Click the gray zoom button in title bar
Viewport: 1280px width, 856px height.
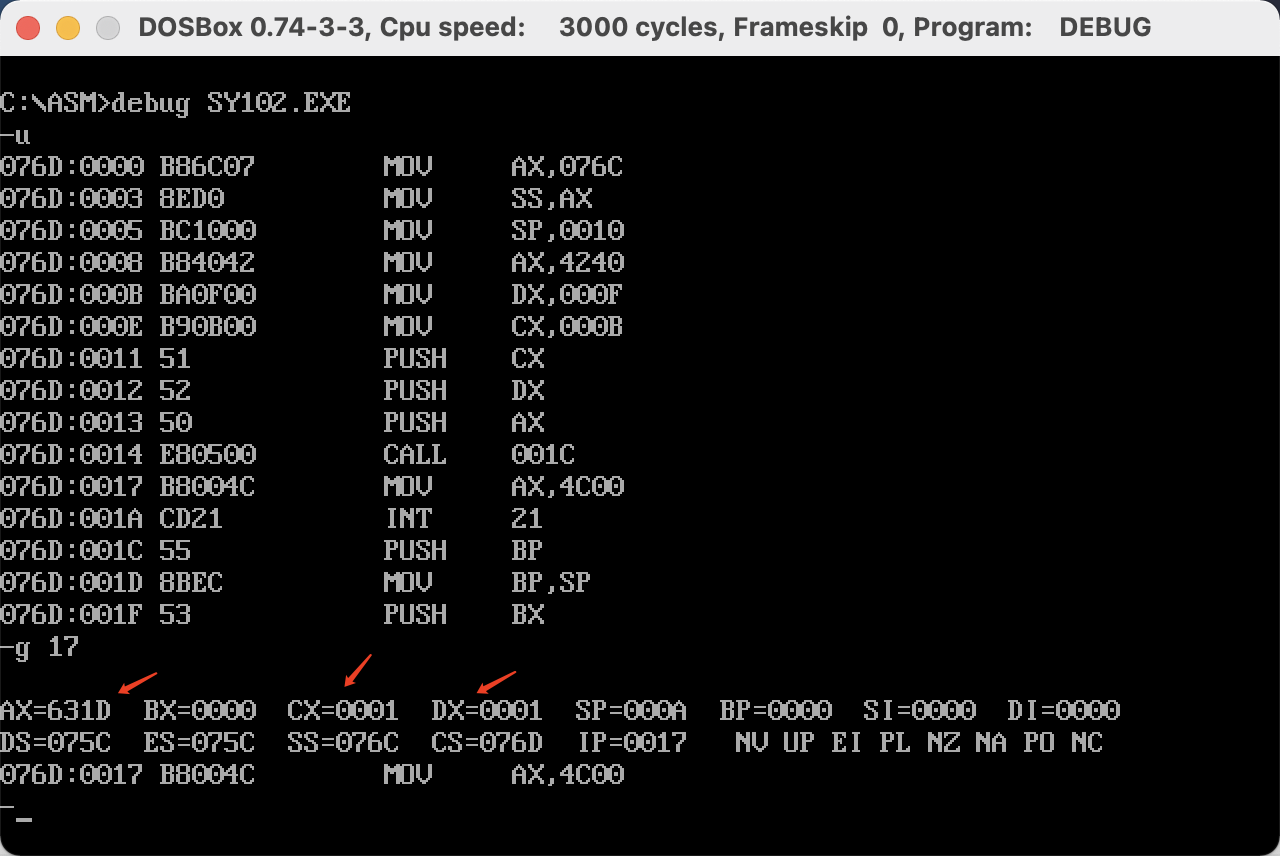[x=108, y=27]
